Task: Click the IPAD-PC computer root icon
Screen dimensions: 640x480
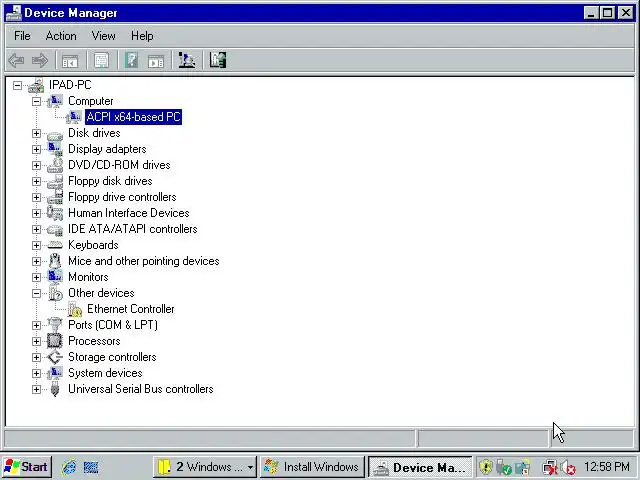Action: 36,85
